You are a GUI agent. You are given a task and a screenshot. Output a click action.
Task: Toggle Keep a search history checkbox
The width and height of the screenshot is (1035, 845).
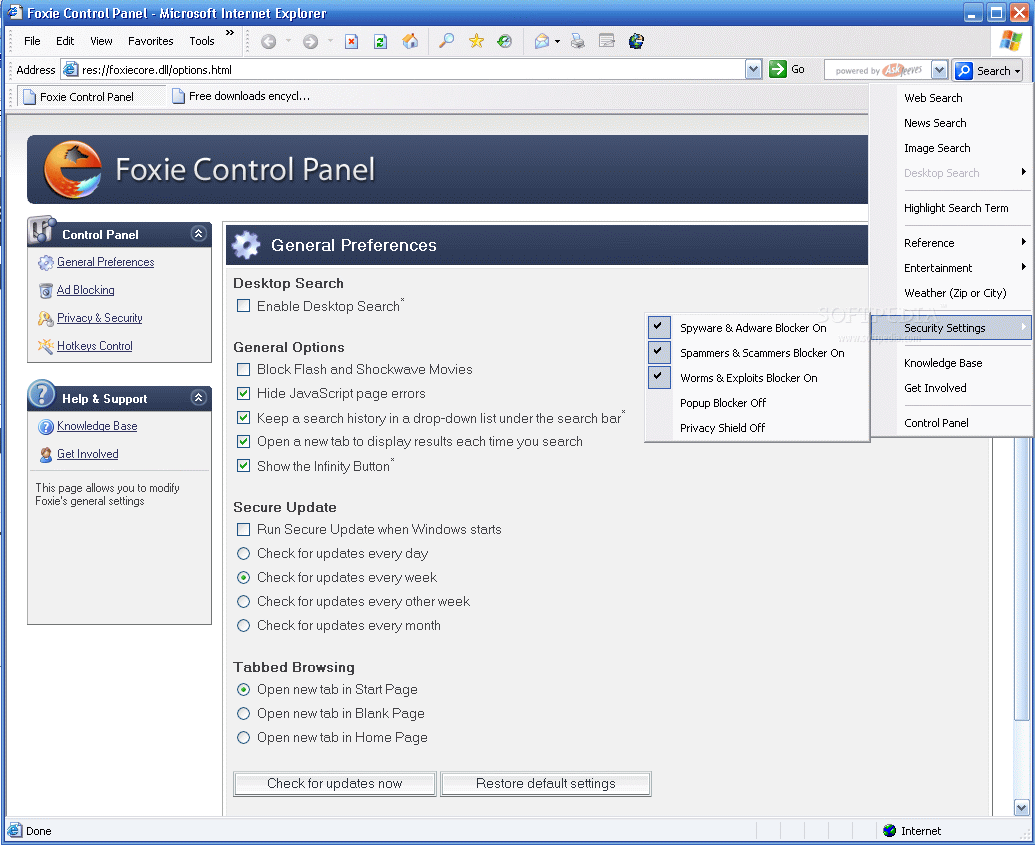tap(244, 418)
